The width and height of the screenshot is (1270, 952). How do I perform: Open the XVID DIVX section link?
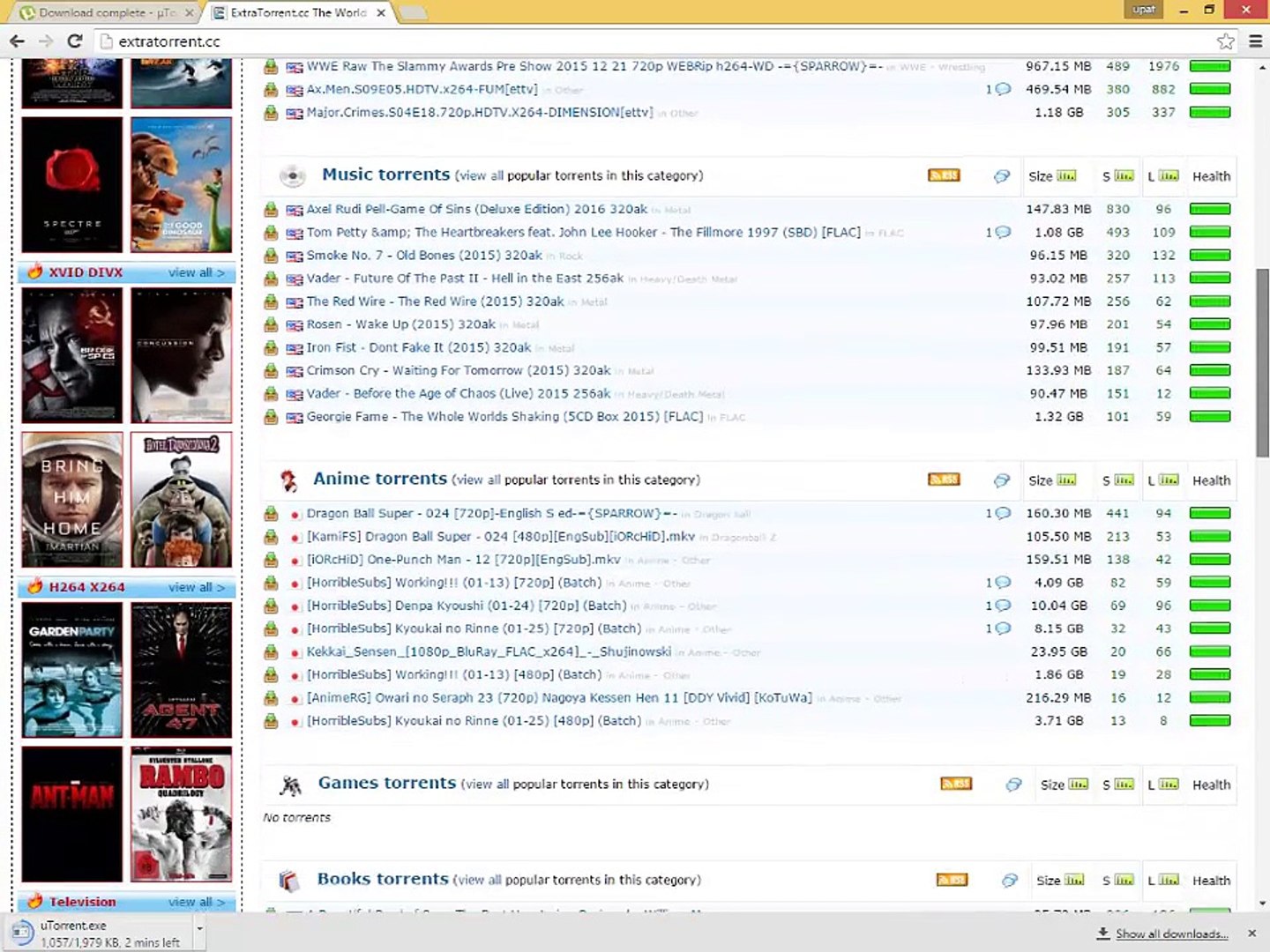86,272
